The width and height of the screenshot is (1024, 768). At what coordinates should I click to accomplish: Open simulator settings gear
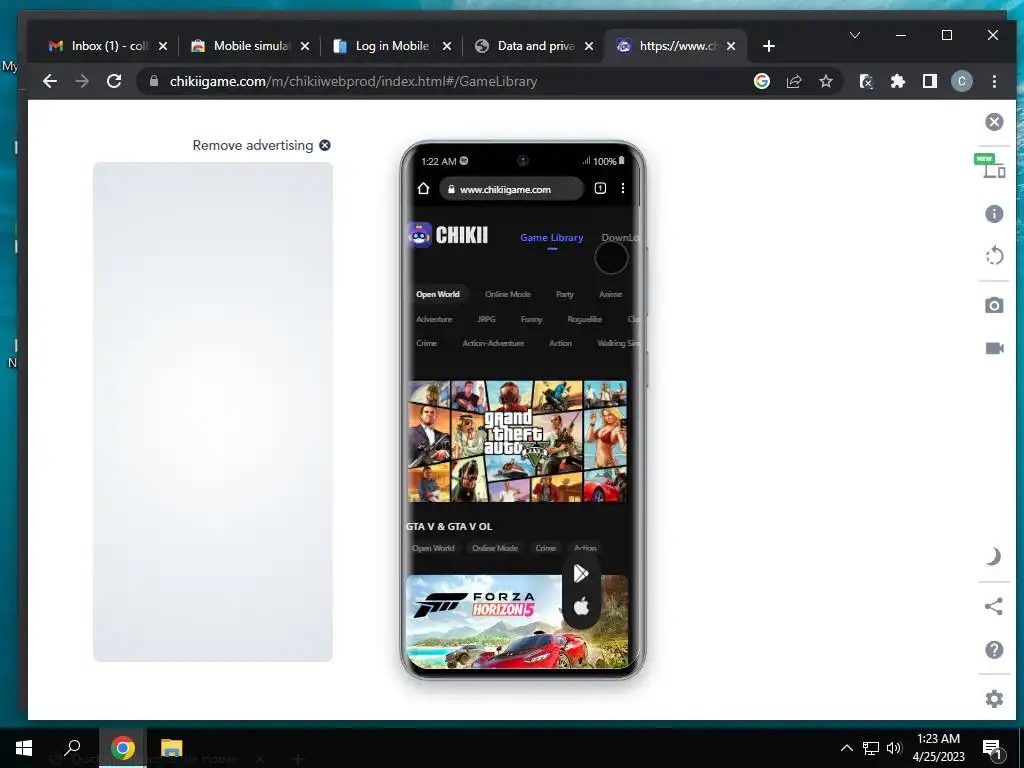click(x=994, y=699)
